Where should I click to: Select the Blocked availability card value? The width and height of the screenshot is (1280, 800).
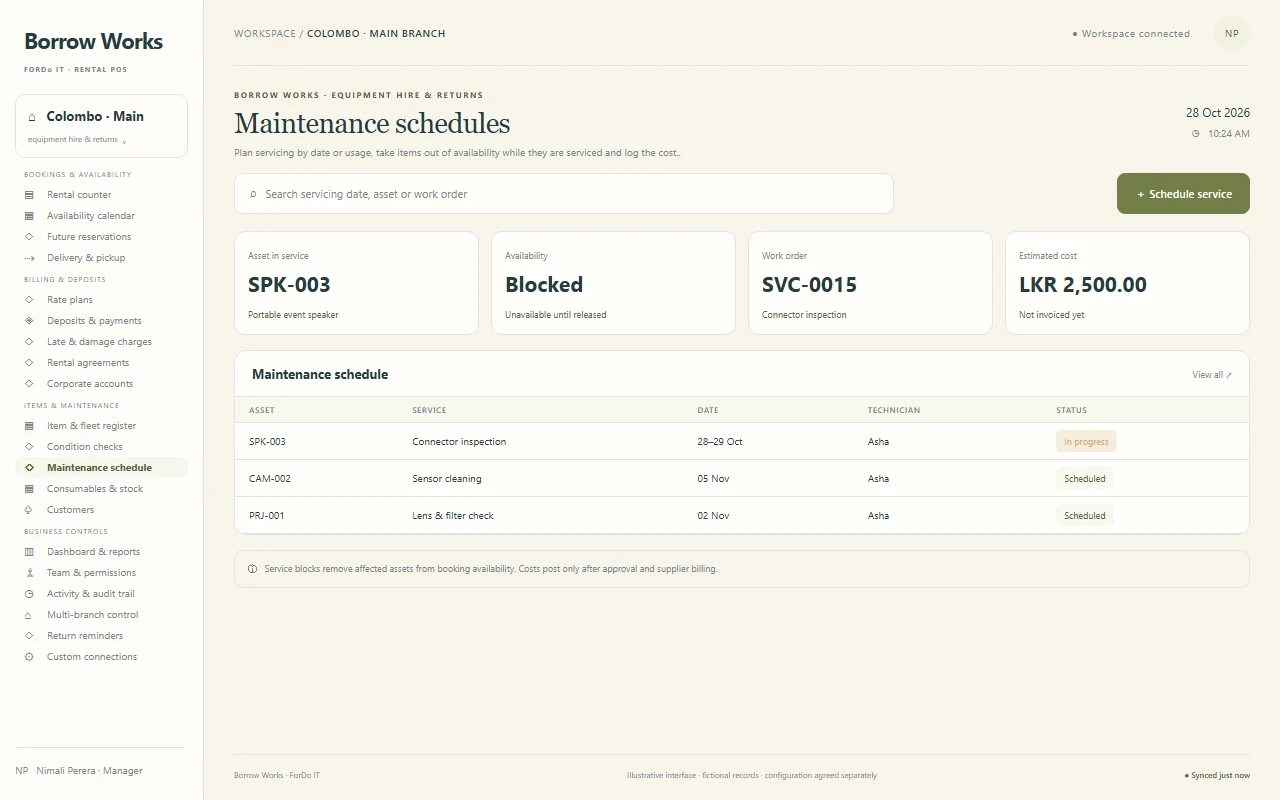[544, 285]
